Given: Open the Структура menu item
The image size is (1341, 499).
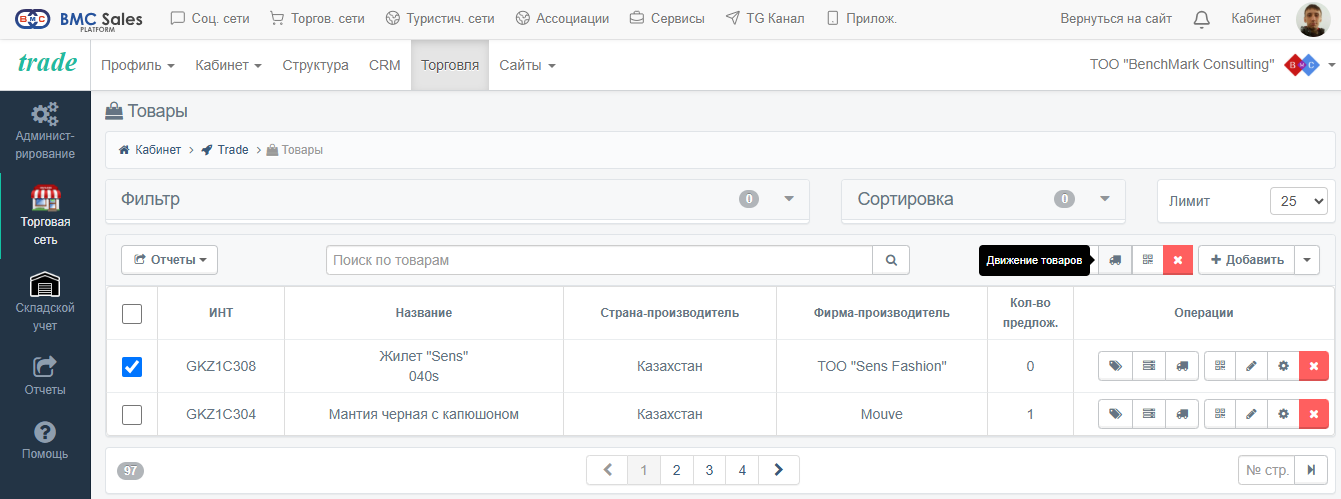Looking at the screenshot, I should tap(315, 65).
